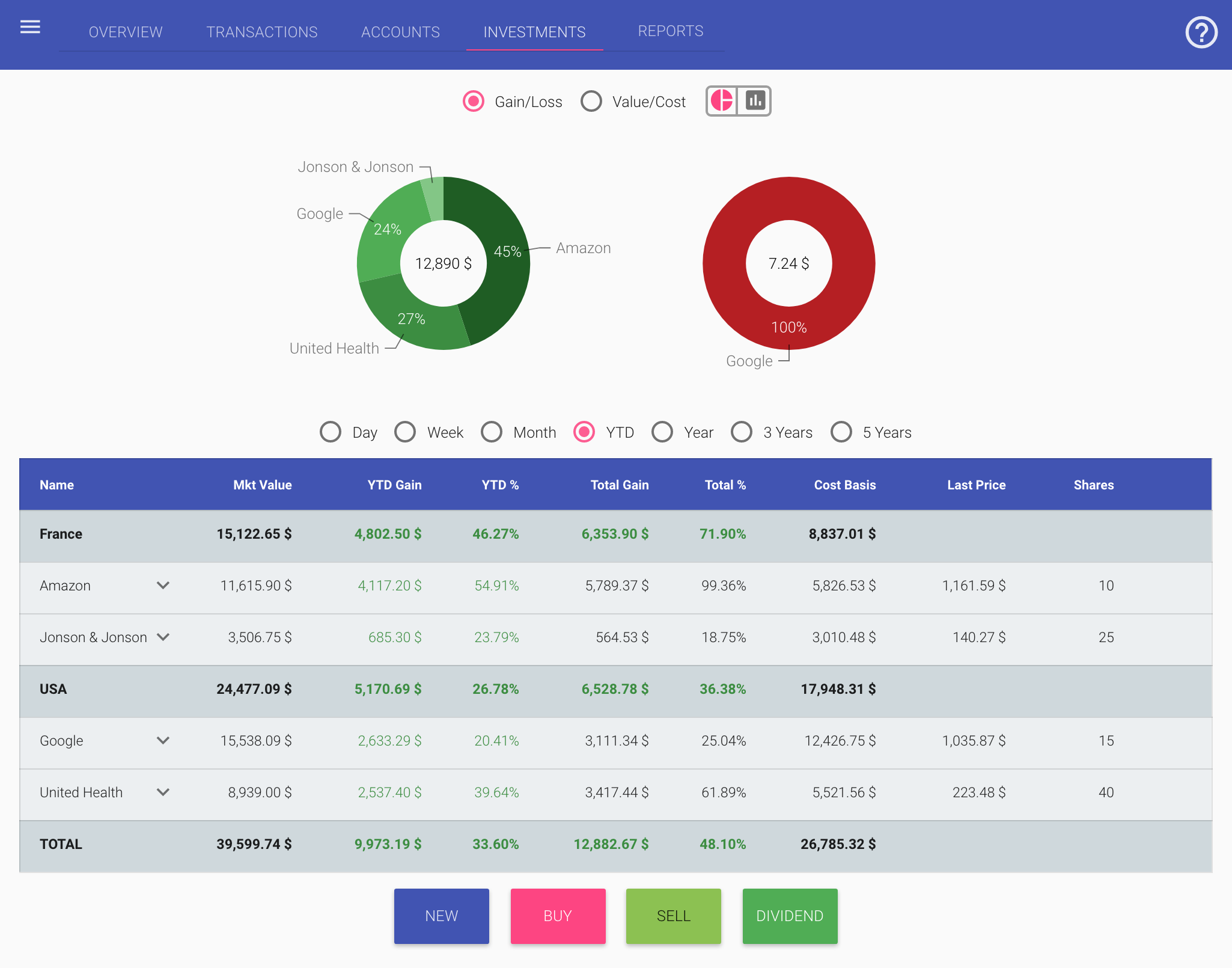The width and height of the screenshot is (1232, 968).
Task: Open the help question mark icon
Action: [x=1201, y=32]
